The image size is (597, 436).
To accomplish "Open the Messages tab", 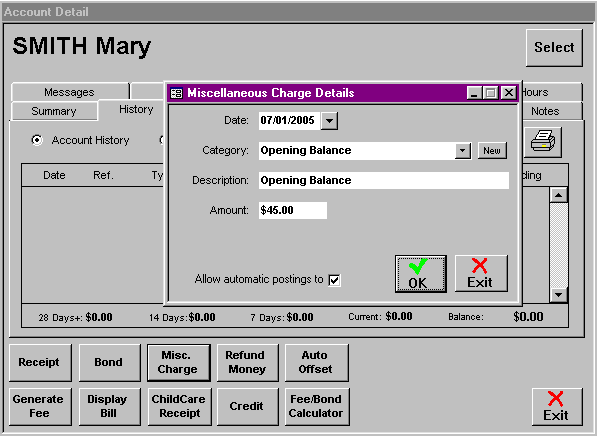I will (69, 92).
